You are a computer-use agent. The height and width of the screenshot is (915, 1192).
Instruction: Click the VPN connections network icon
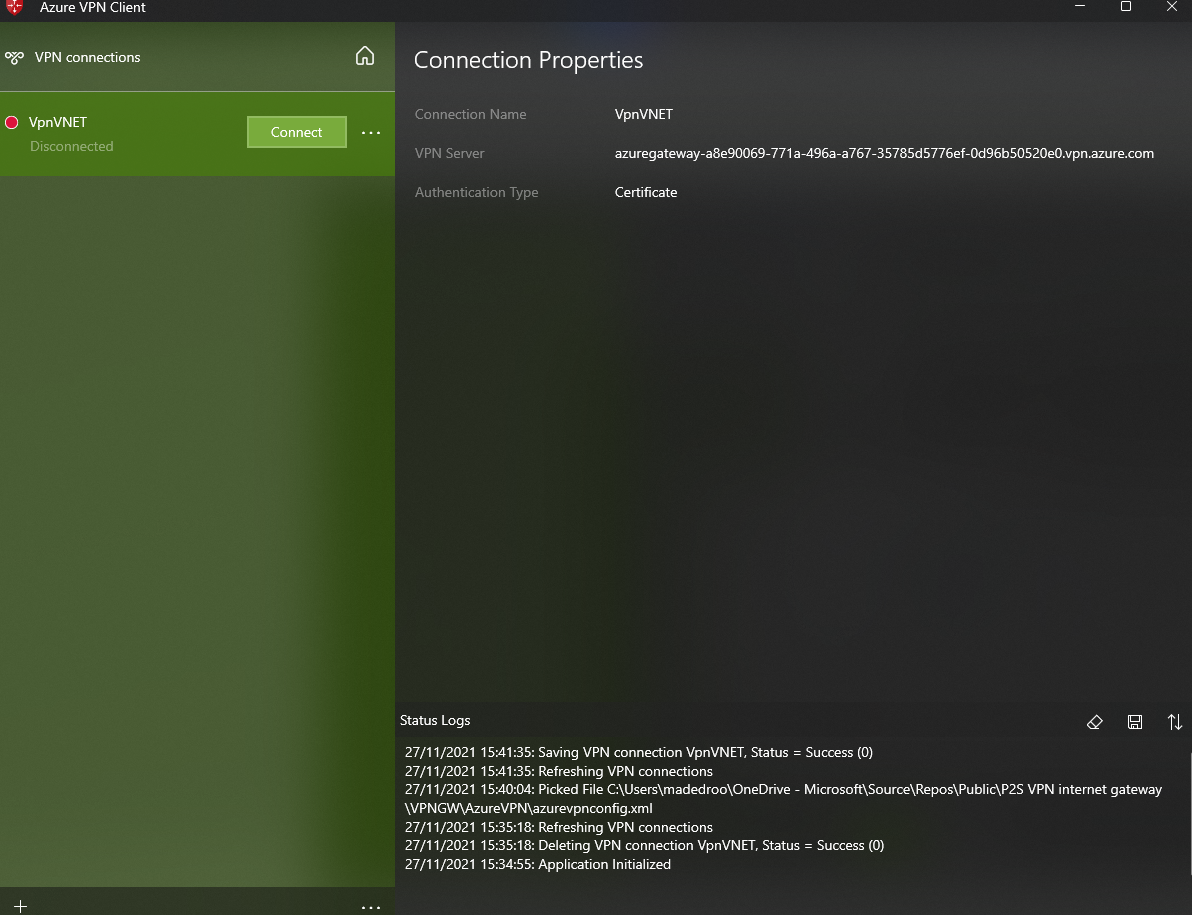click(14, 58)
